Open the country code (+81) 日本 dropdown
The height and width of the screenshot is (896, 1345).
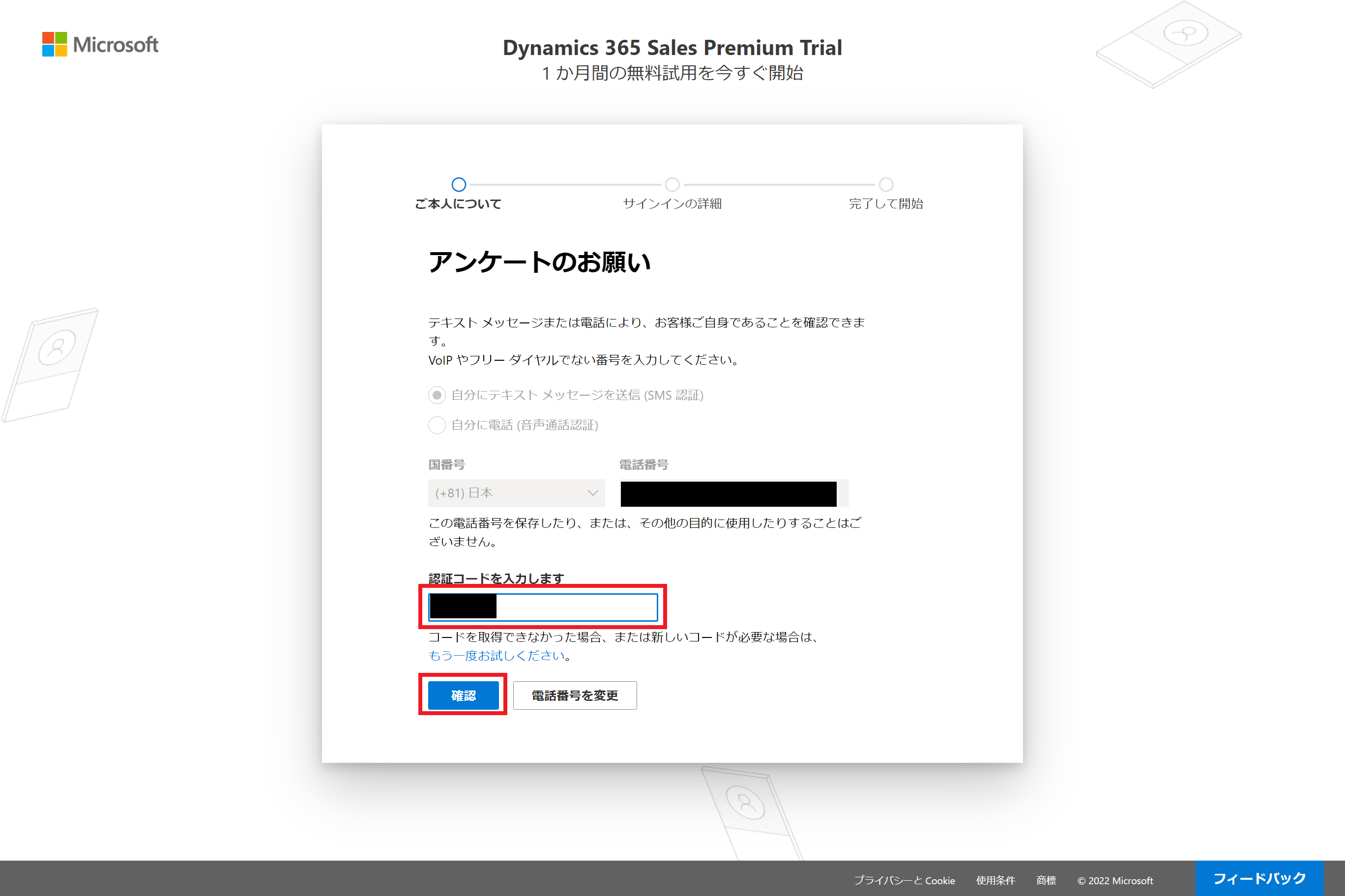(516, 492)
